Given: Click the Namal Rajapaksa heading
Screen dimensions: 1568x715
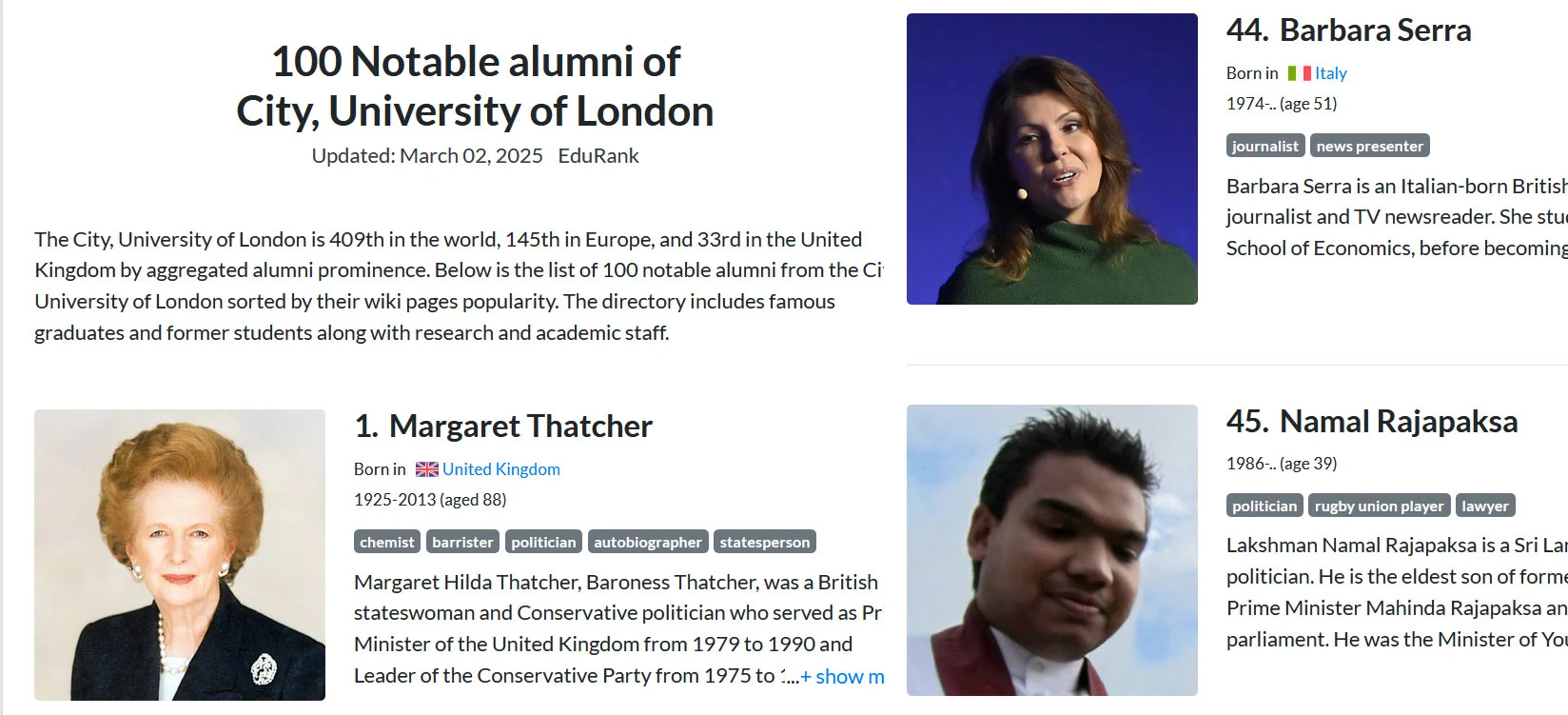Looking at the screenshot, I should [1398, 422].
